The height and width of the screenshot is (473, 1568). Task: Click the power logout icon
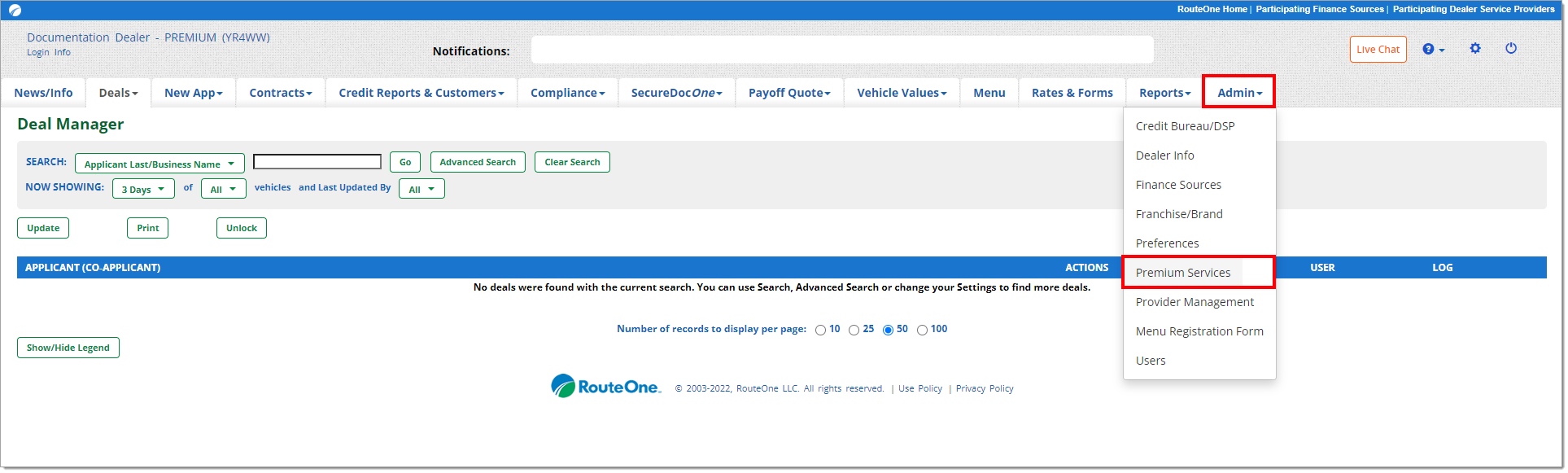tap(1511, 49)
